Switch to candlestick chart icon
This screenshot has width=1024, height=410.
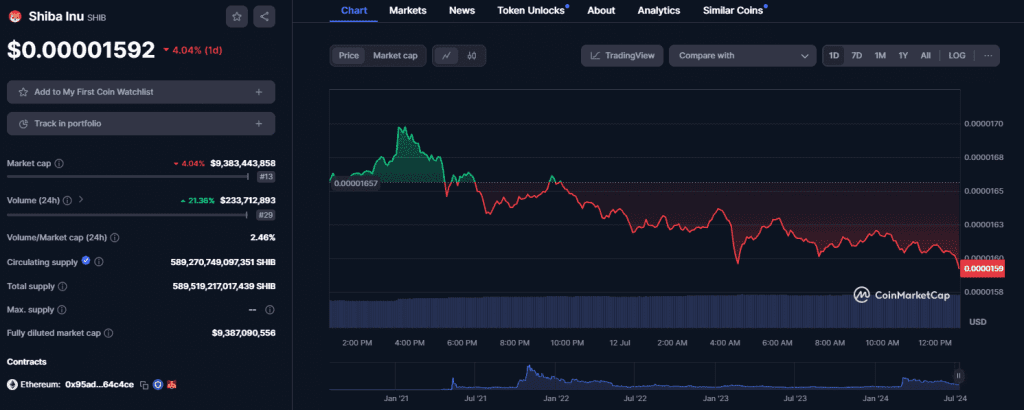pos(472,56)
